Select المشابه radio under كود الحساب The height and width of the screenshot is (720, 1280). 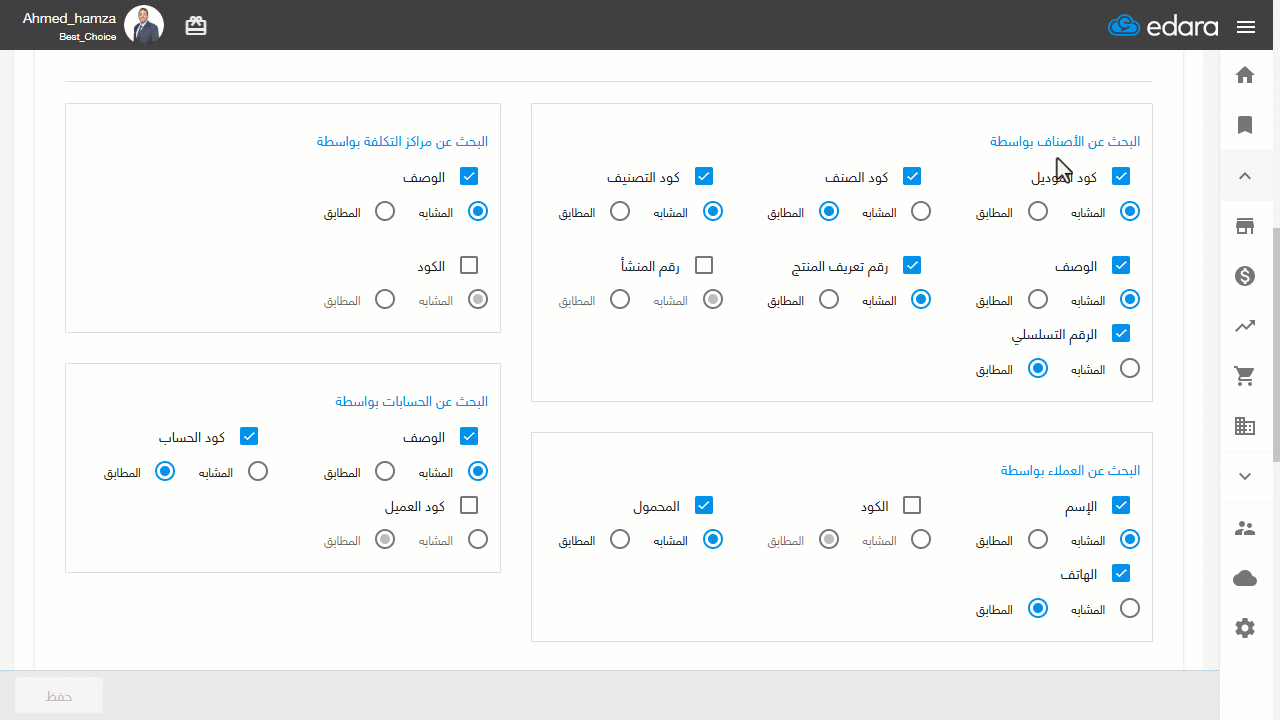[x=258, y=471]
